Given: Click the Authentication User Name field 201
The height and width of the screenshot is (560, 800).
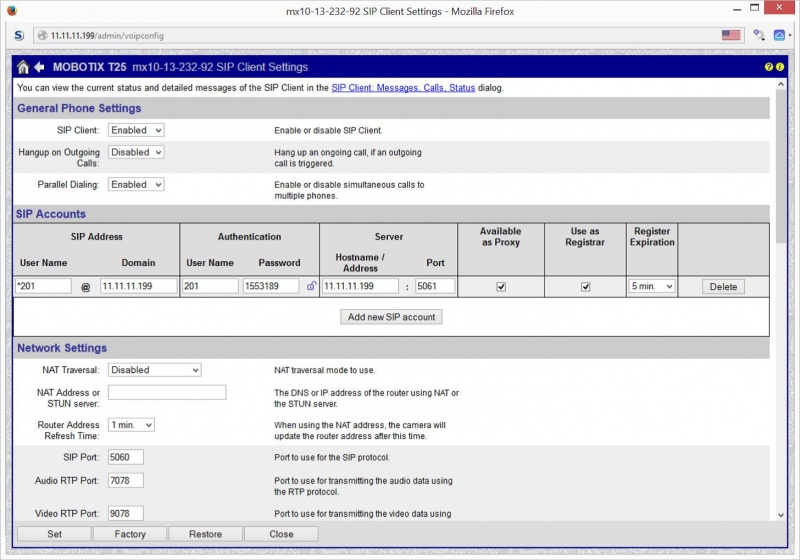Looking at the screenshot, I should 210,286.
